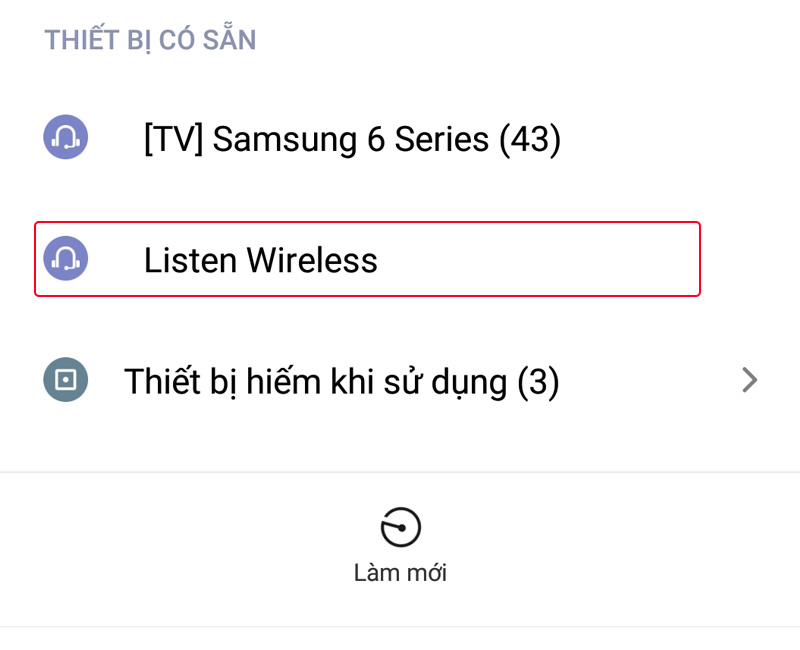This screenshot has width=800, height=650.
Task: Tap the purple Samsung TV device icon
Action: tap(66, 138)
